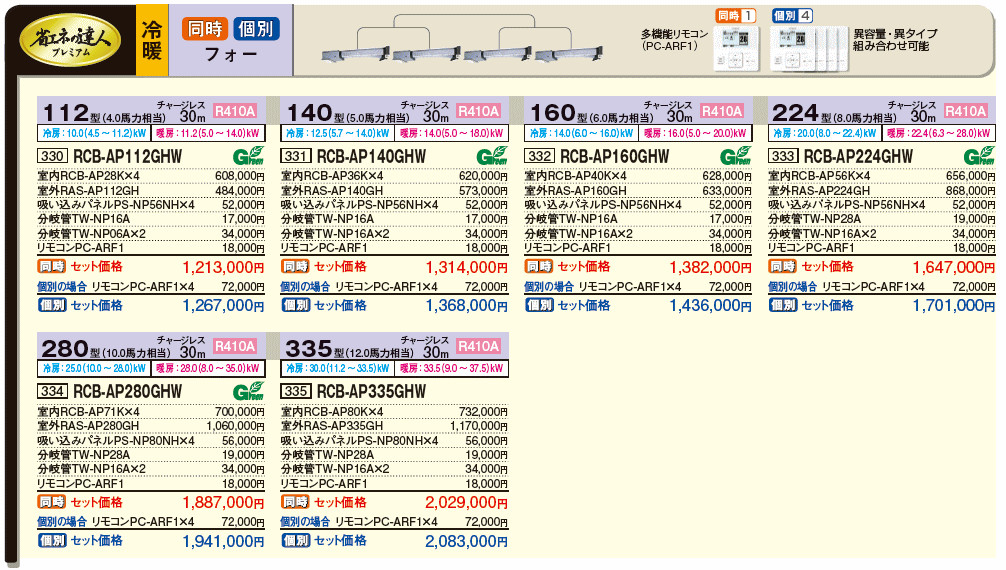
Task: Click the 冷房 20.0(8.0～22.4)kW capacity box
Action: coord(824,133)
